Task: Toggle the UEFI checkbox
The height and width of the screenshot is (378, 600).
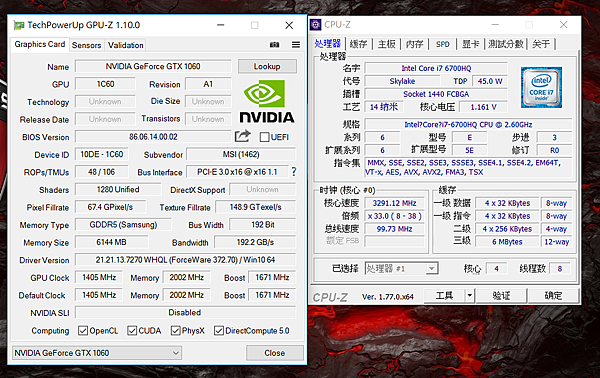Action: (x=264, y=137)
